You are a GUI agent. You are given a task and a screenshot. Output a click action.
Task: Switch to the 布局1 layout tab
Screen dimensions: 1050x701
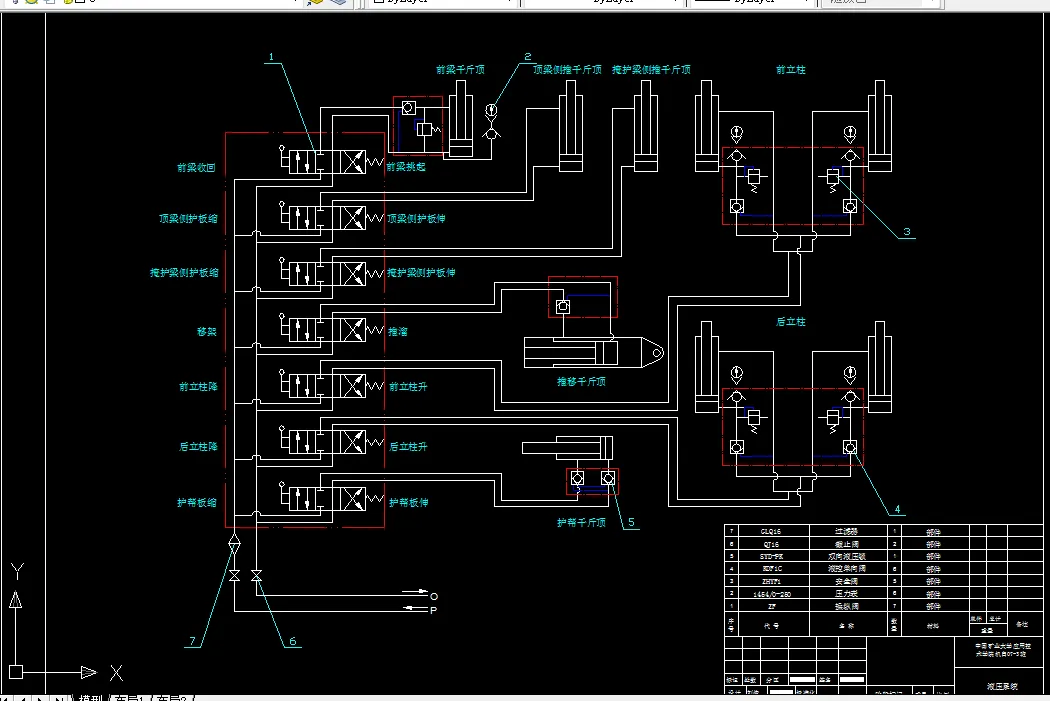coord(130,698)
